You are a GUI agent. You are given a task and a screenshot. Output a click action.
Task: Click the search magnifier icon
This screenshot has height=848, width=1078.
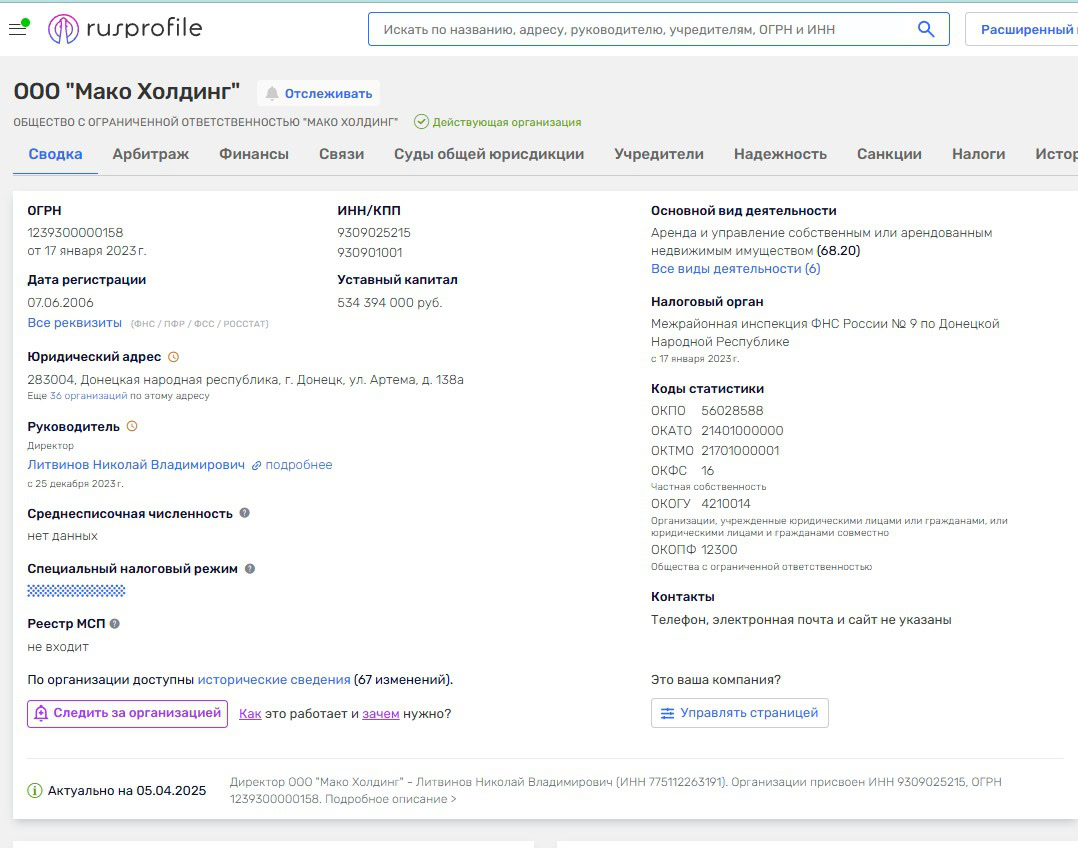point(926,29)
